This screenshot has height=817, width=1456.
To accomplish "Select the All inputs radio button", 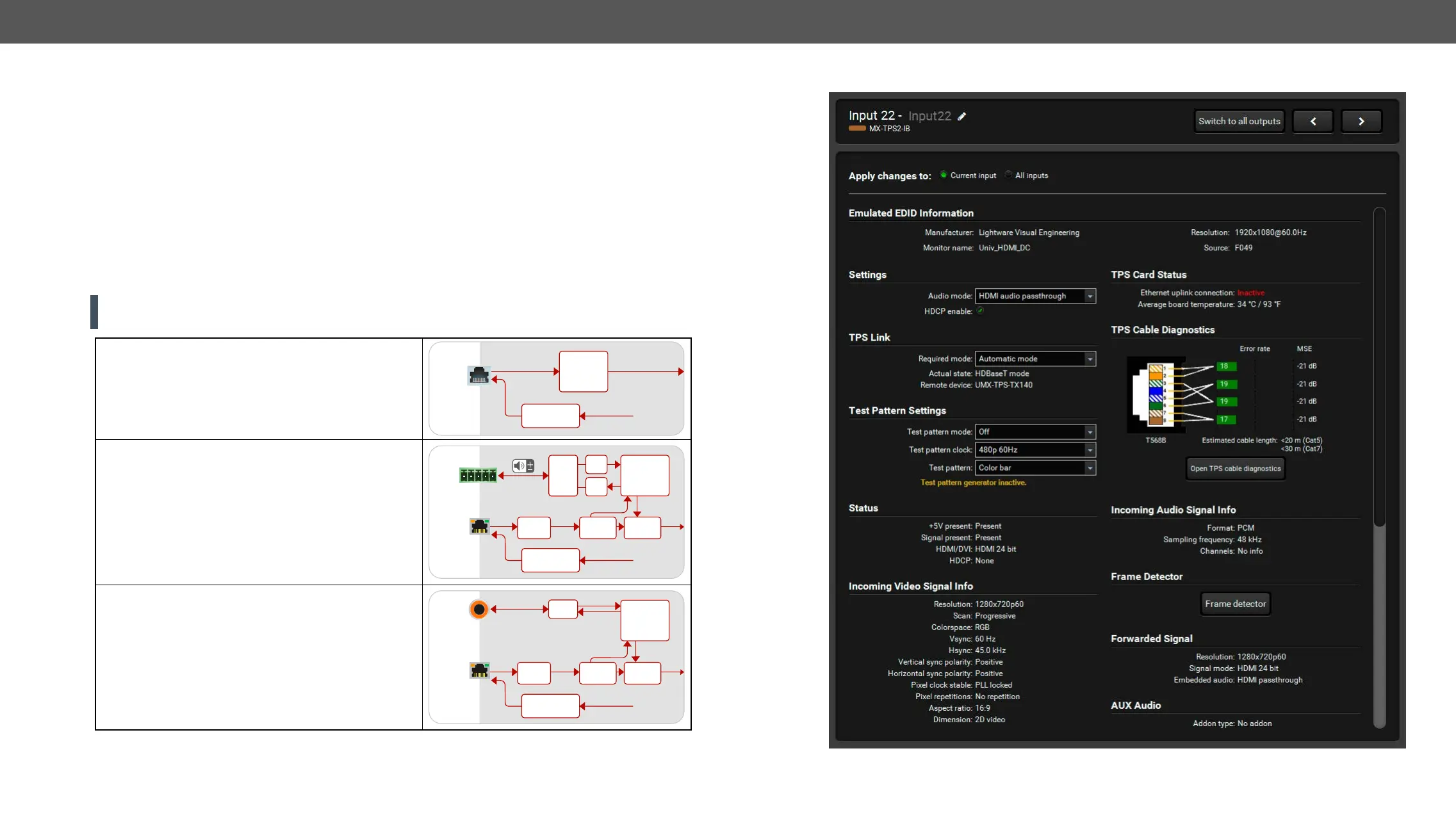I will [x=1008, y=175].
